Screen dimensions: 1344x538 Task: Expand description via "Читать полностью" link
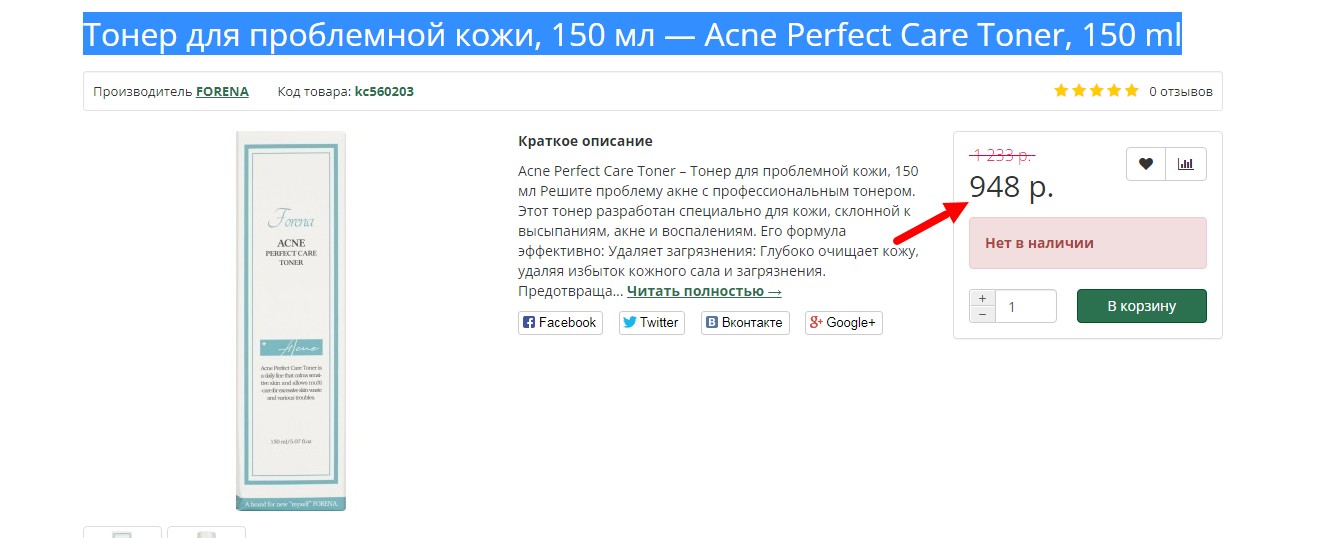click(704, 291)
